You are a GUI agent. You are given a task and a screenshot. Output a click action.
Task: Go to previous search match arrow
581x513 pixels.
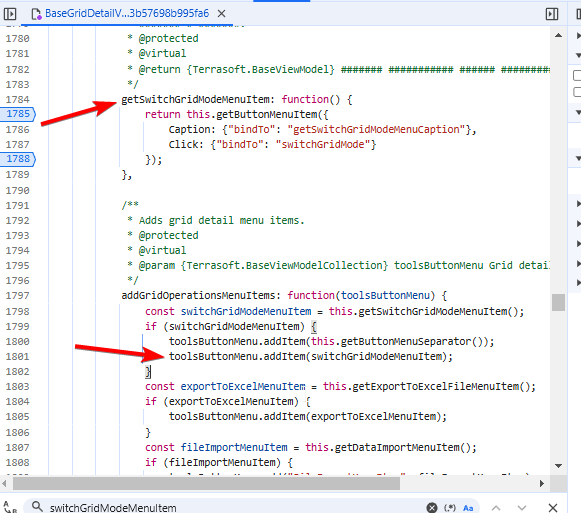(497, 507)
